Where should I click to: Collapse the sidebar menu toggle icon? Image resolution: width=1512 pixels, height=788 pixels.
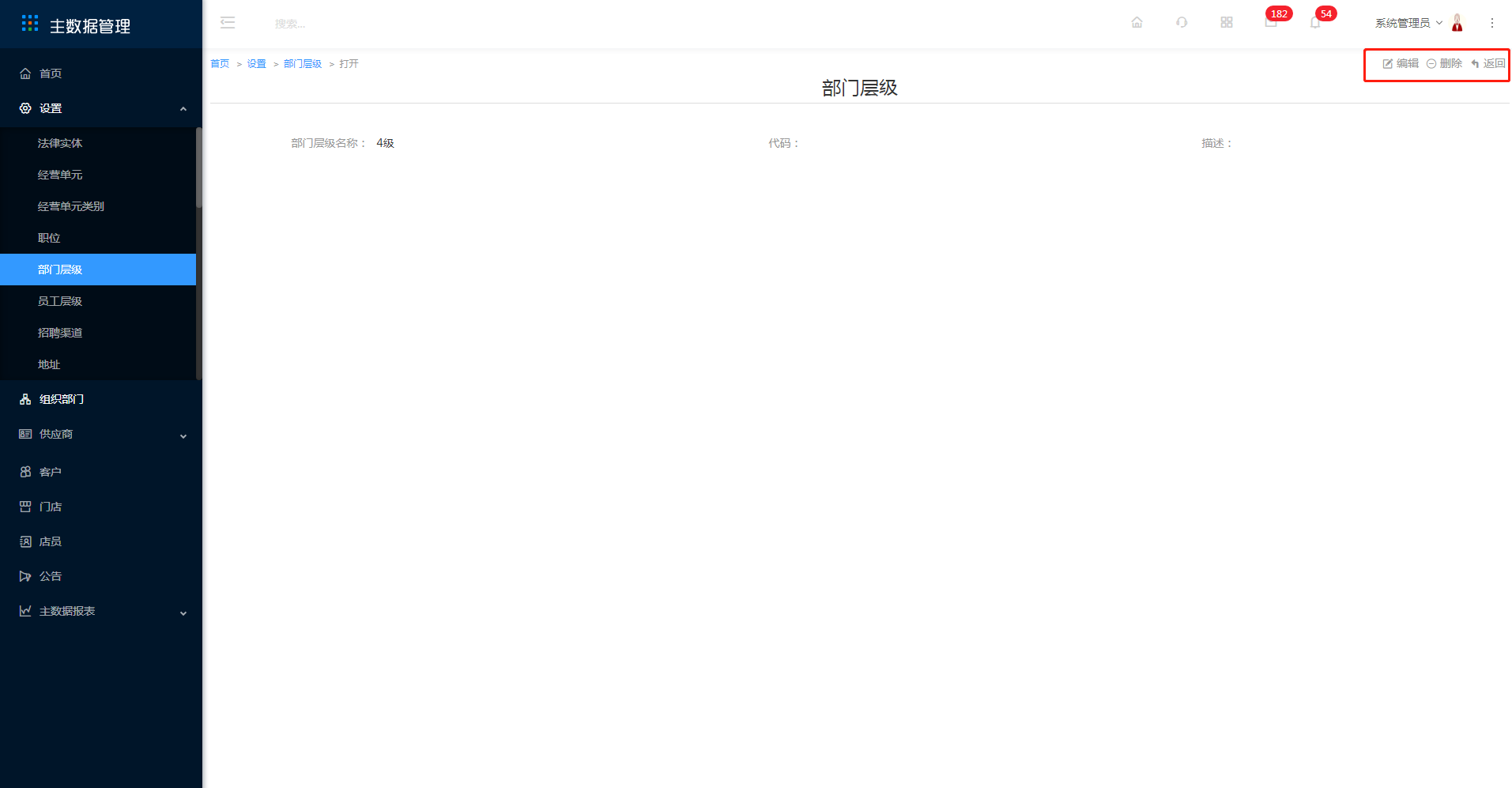tap(228, 23)
